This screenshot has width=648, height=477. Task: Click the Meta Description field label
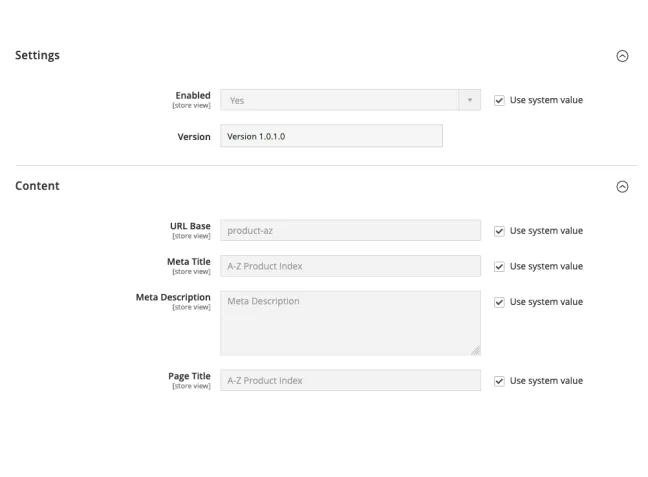click(x=173, y=297)
